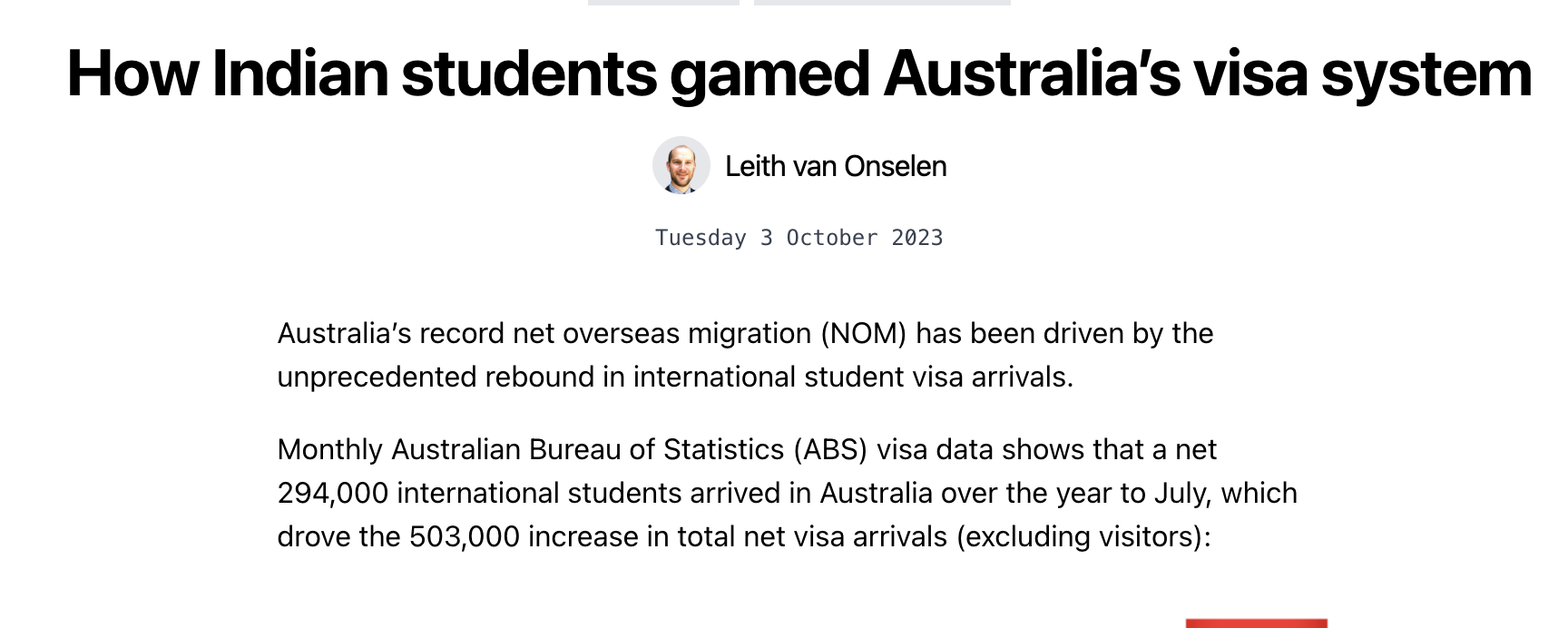This screenshot has height=628, width=1568.
Task: Click the "294,000" figure in the text
Action: click(332, 494)
